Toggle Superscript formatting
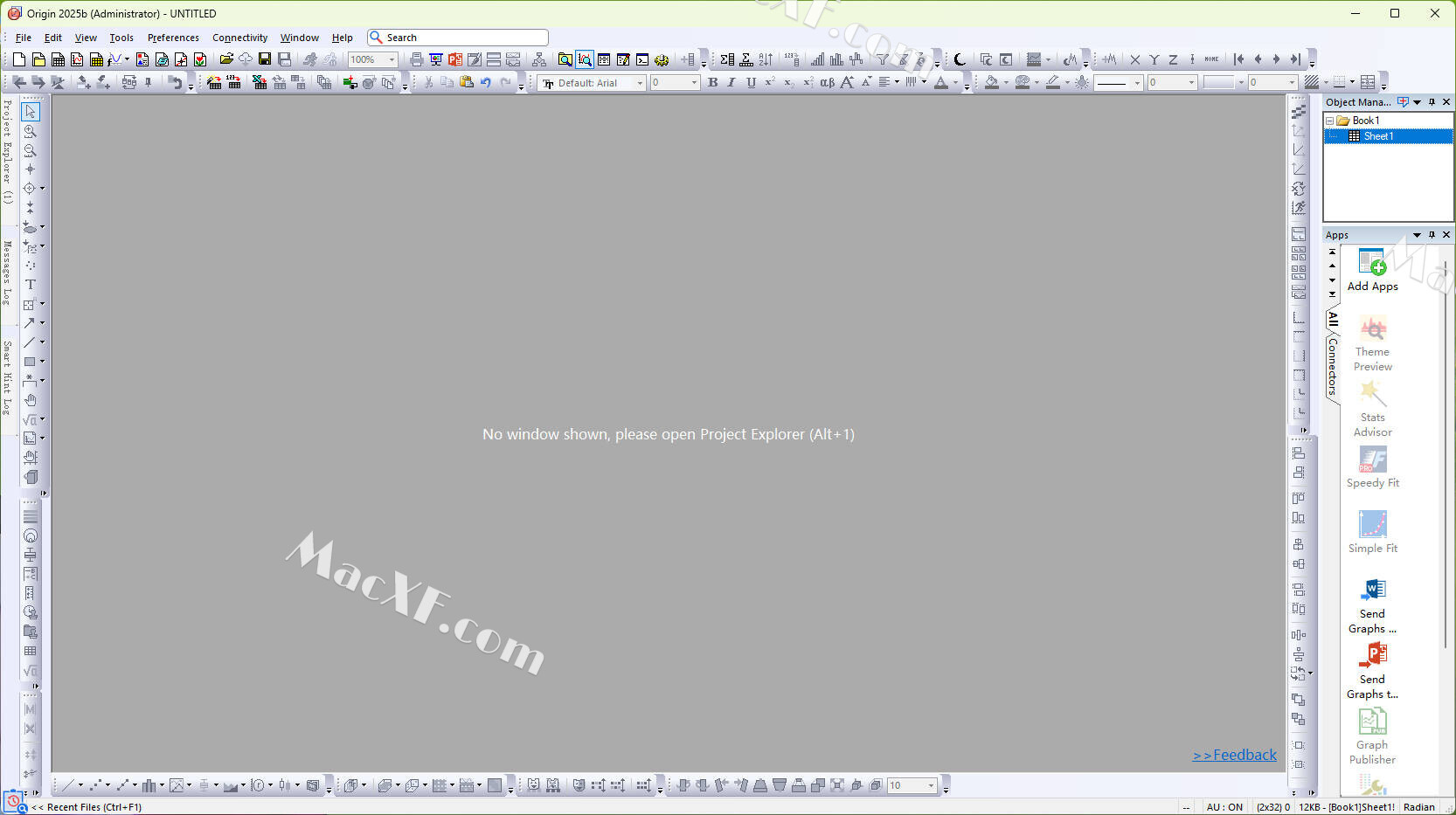Screen dimensions: 1456x815 click(x=770, y=82)
